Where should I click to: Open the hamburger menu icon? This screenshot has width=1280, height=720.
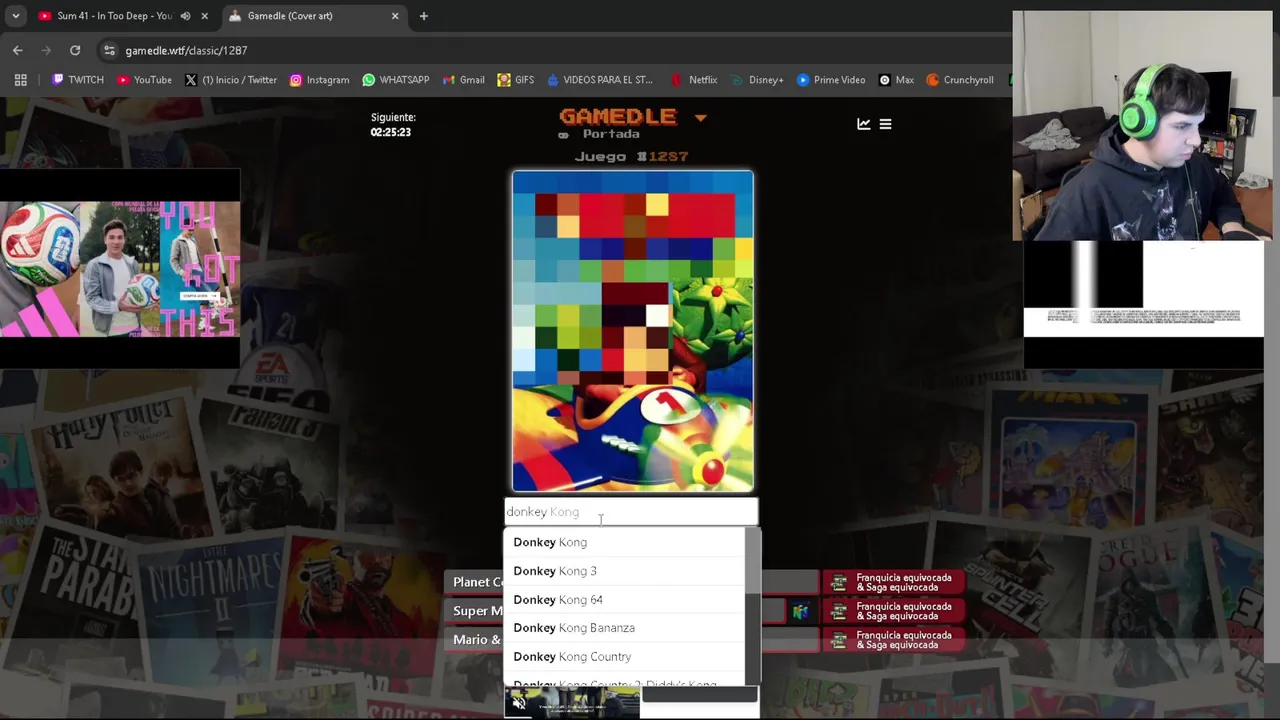coord(885,124)
